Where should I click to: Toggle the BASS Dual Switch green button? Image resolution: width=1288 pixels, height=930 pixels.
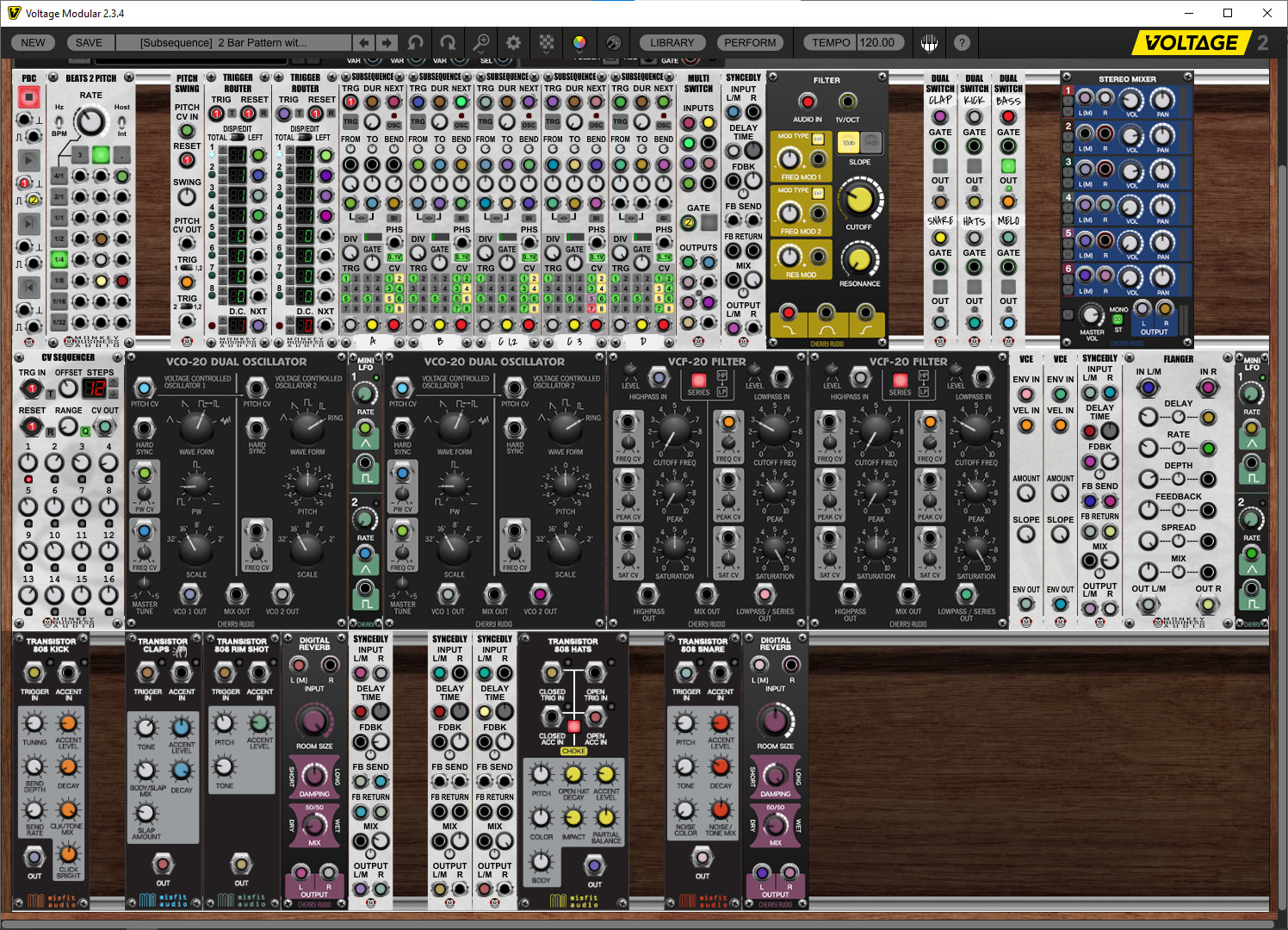point(1008,165)
